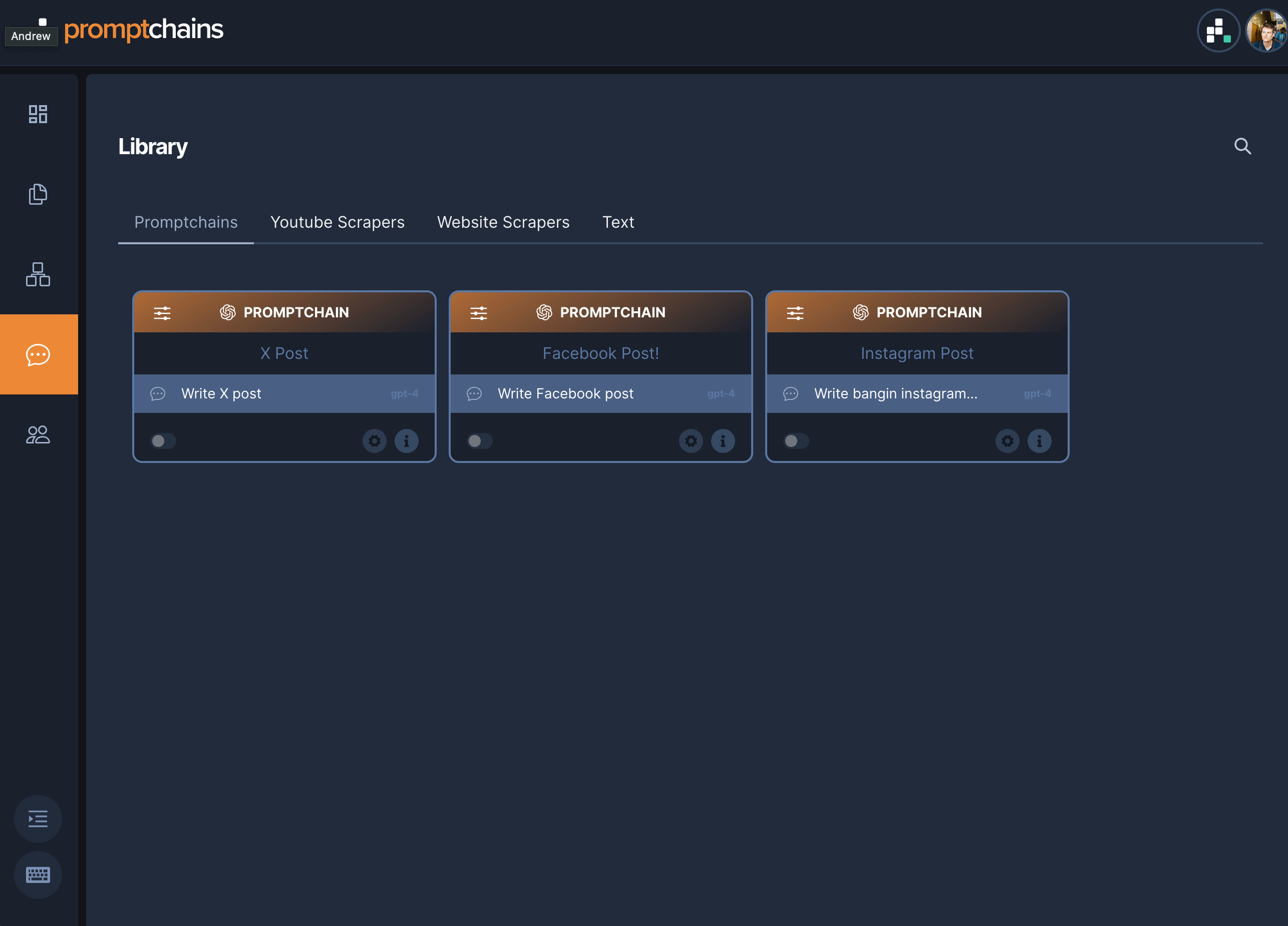Open parameters sliders on the X Post card
1288x926 pixels.
tap(162, 312)
